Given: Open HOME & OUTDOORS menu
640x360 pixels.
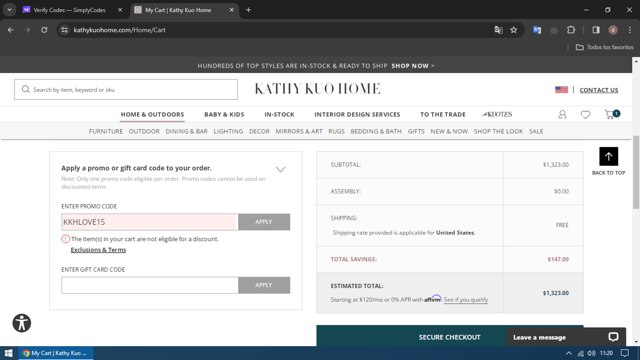Looking at the screenshot, I should (152, 114).
